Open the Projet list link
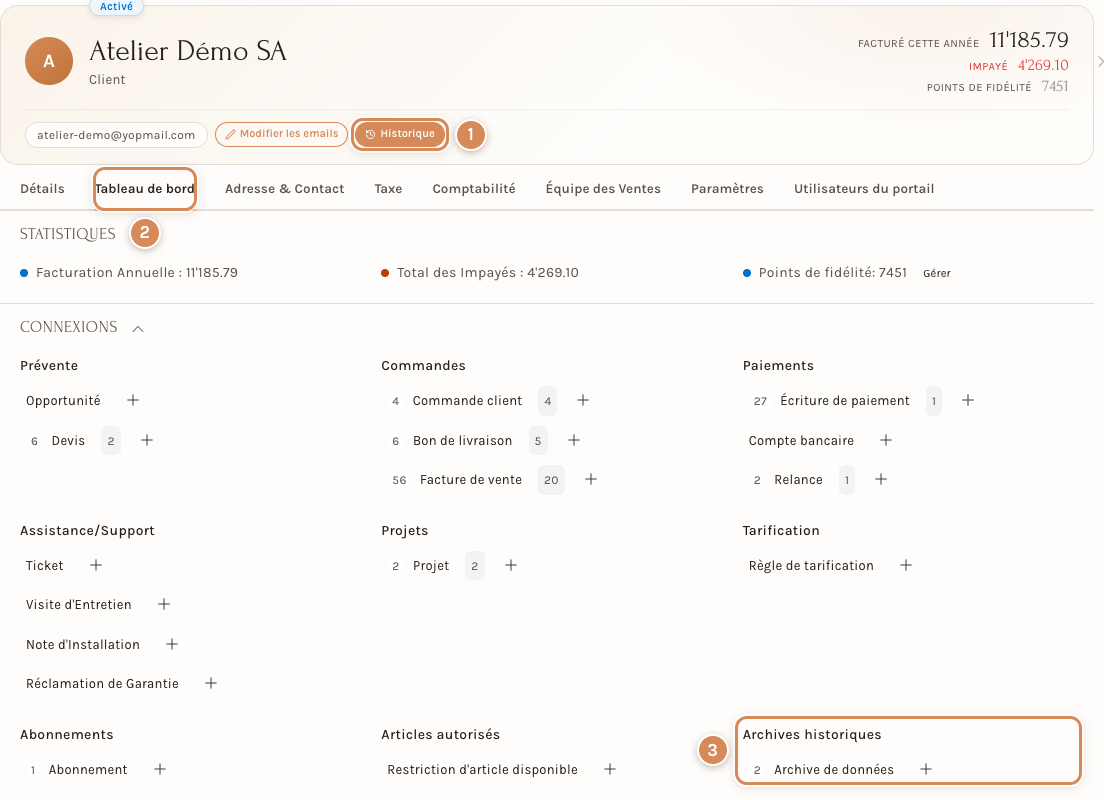The width and height of the screenshot is (1104, 800). point(431,565)
